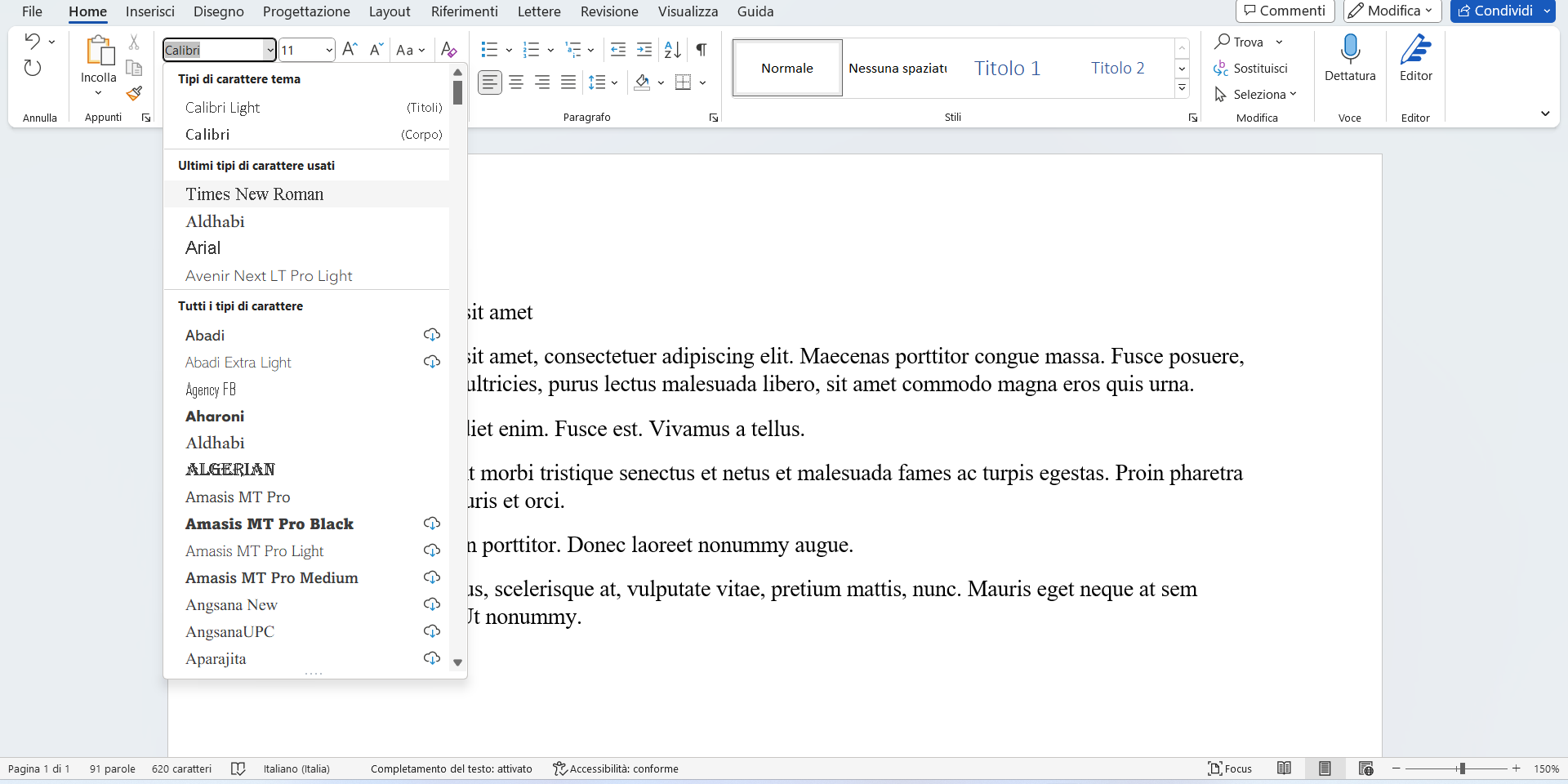Viewport: 1568px width, 784px height.
Task: Open the borders dropdown menu
Action: 703,82
